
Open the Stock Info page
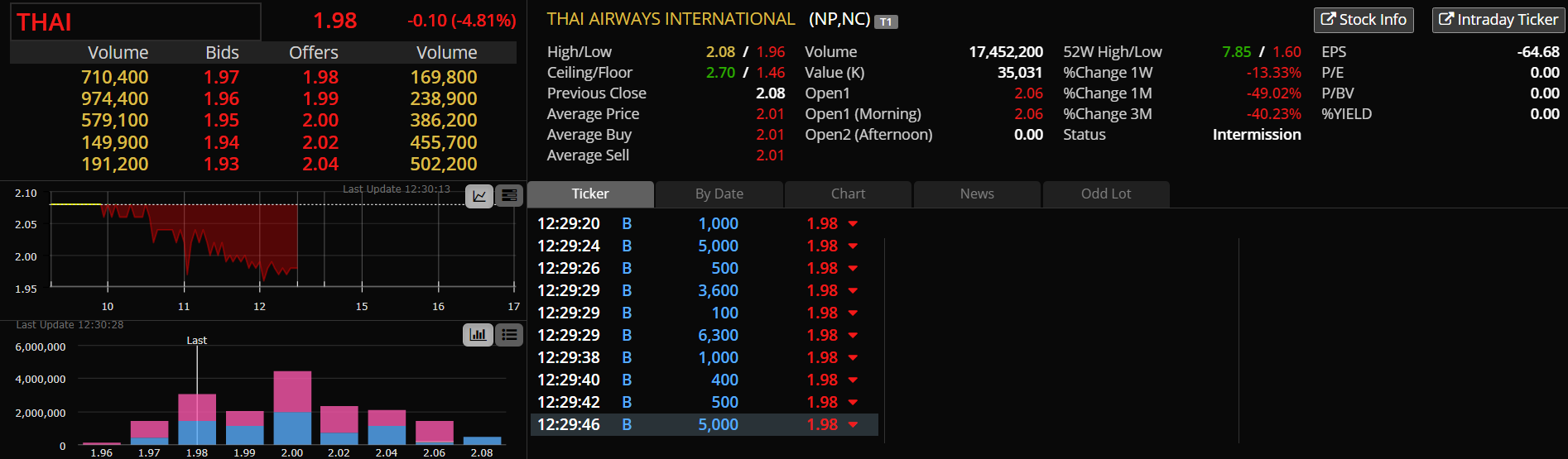coord(1364,20)
